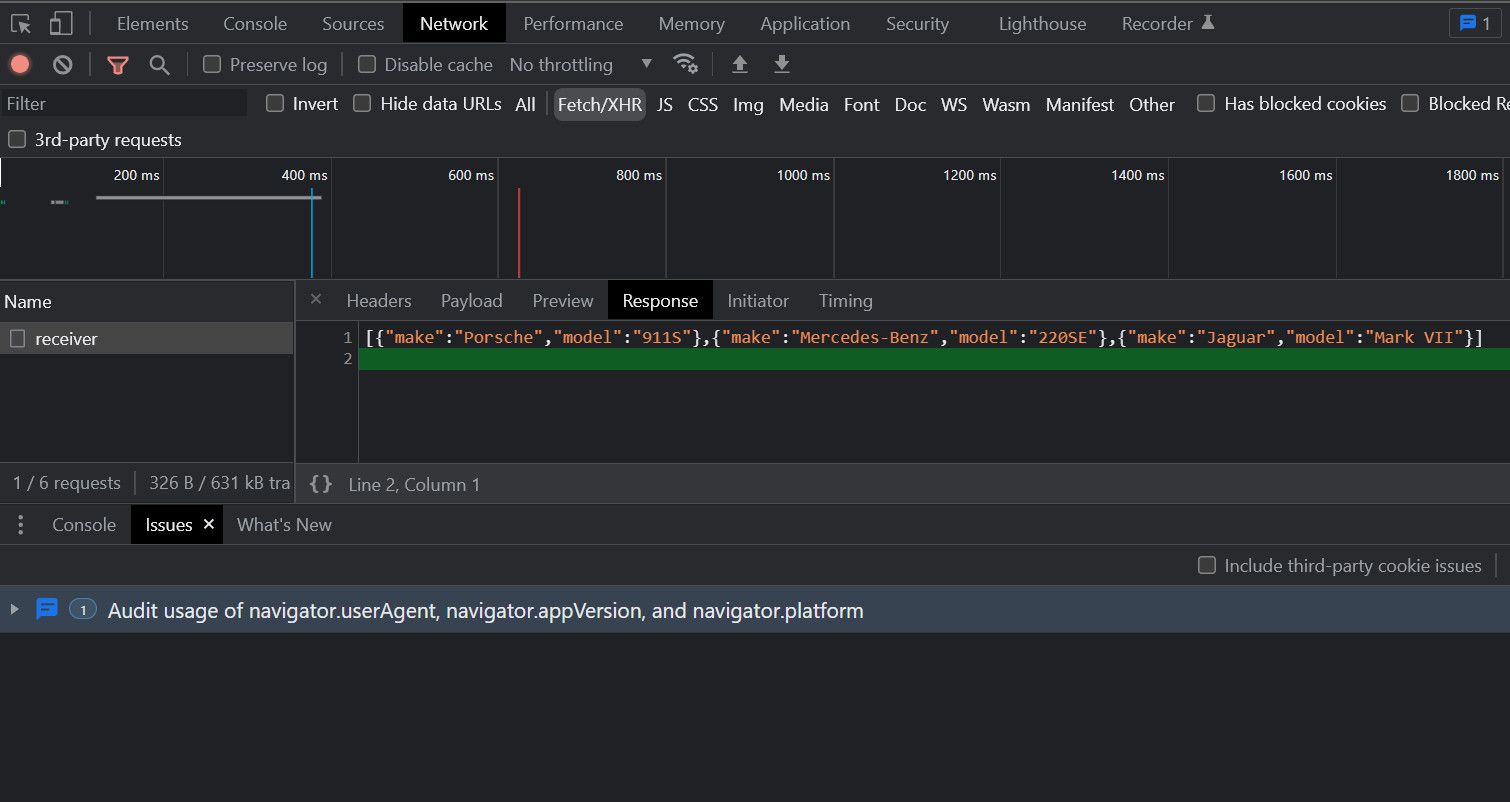The height and width of the screenshot is (802, 1510).
Task: Click the export HAR download icon
Action: (x=782, y=65)
